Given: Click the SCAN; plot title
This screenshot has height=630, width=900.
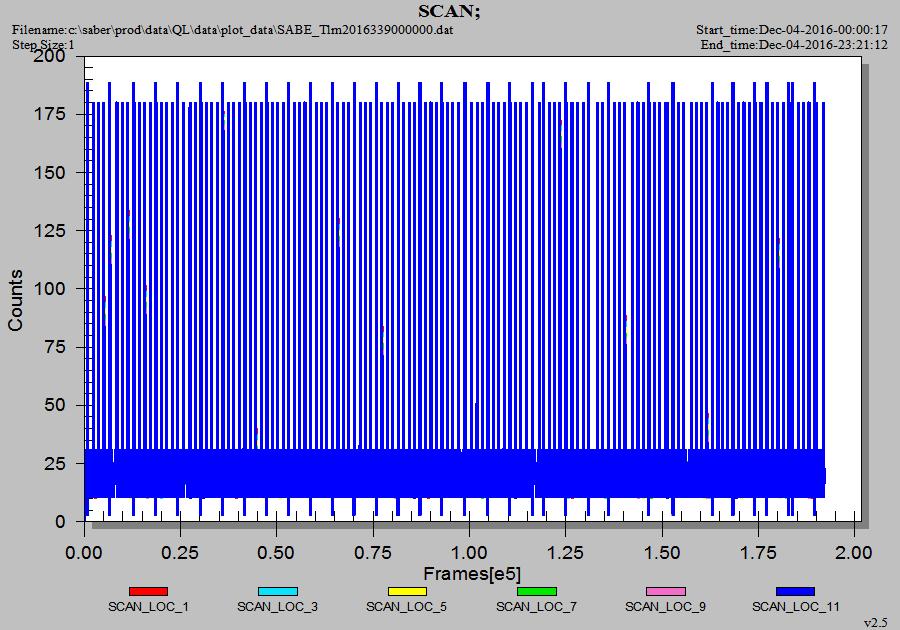Looking at the screenshot, I should (449, 11).
